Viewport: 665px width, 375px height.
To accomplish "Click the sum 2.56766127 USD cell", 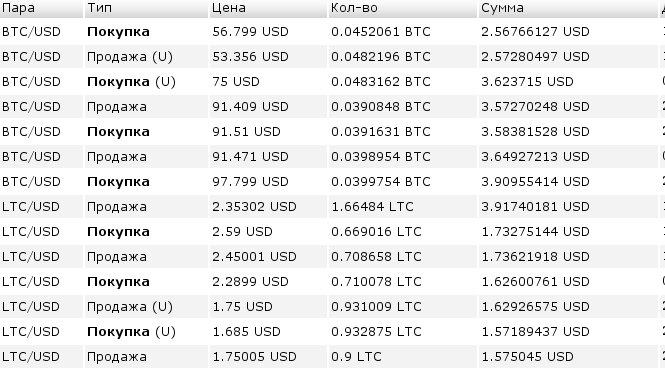I will click(x=568, y=32).
